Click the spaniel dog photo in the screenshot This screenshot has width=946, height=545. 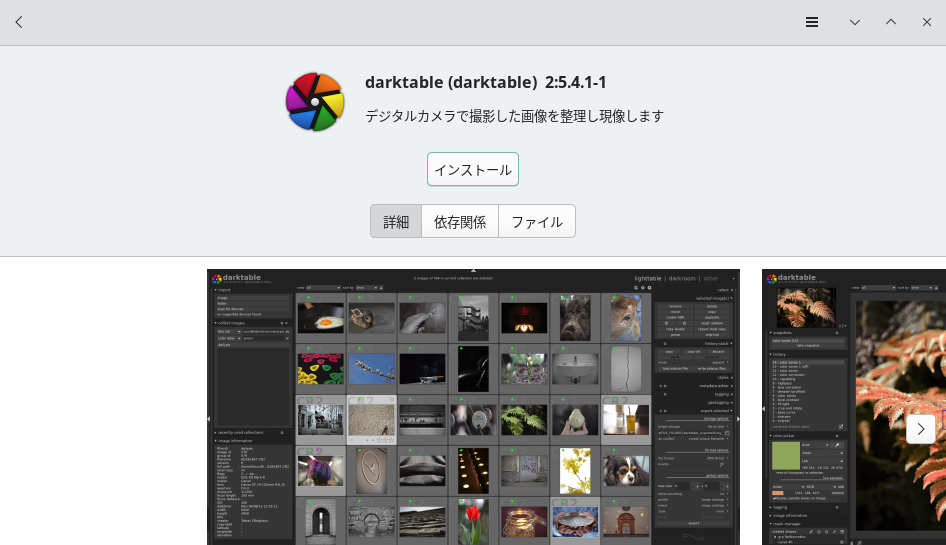coord(625,470)
